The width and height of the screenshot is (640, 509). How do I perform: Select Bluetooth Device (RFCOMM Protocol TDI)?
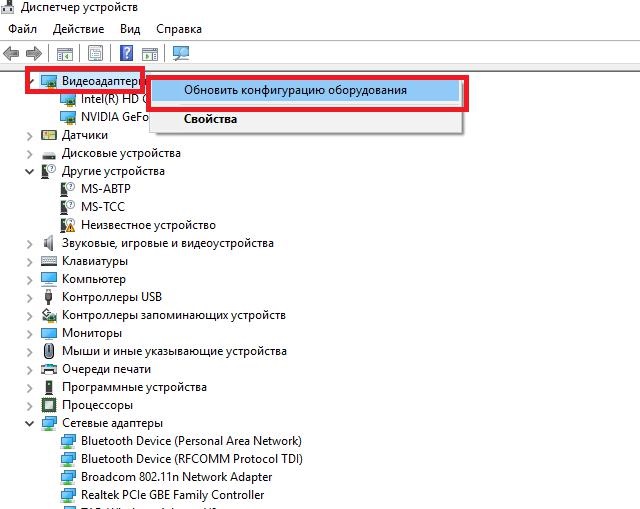point(192,459)
